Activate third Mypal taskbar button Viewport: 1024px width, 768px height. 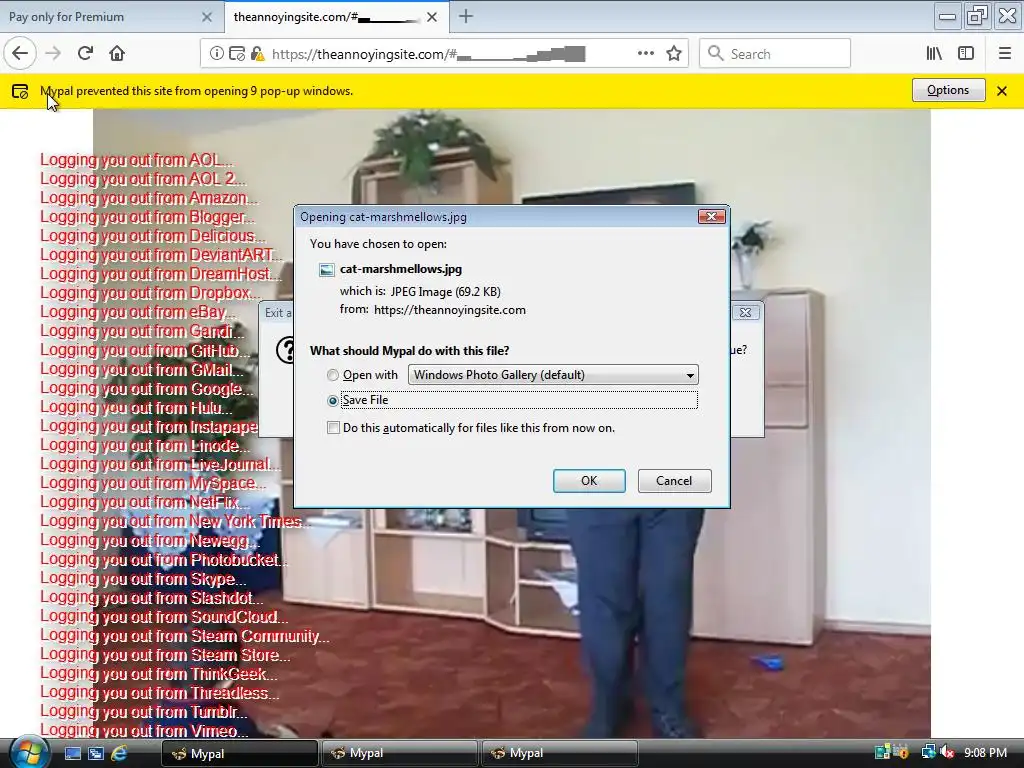pos(558,753)
